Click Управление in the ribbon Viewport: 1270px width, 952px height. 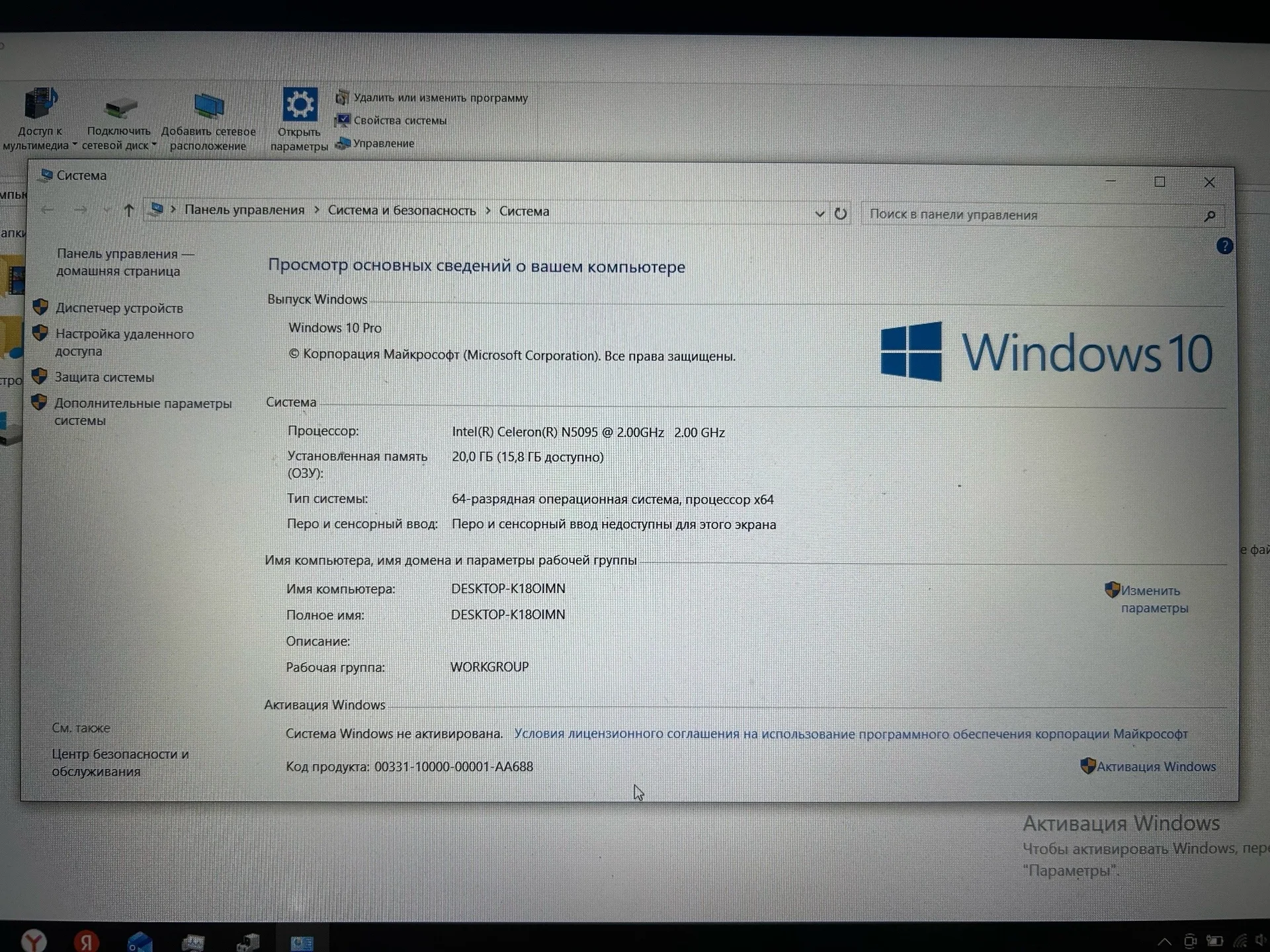click(375, 143)
